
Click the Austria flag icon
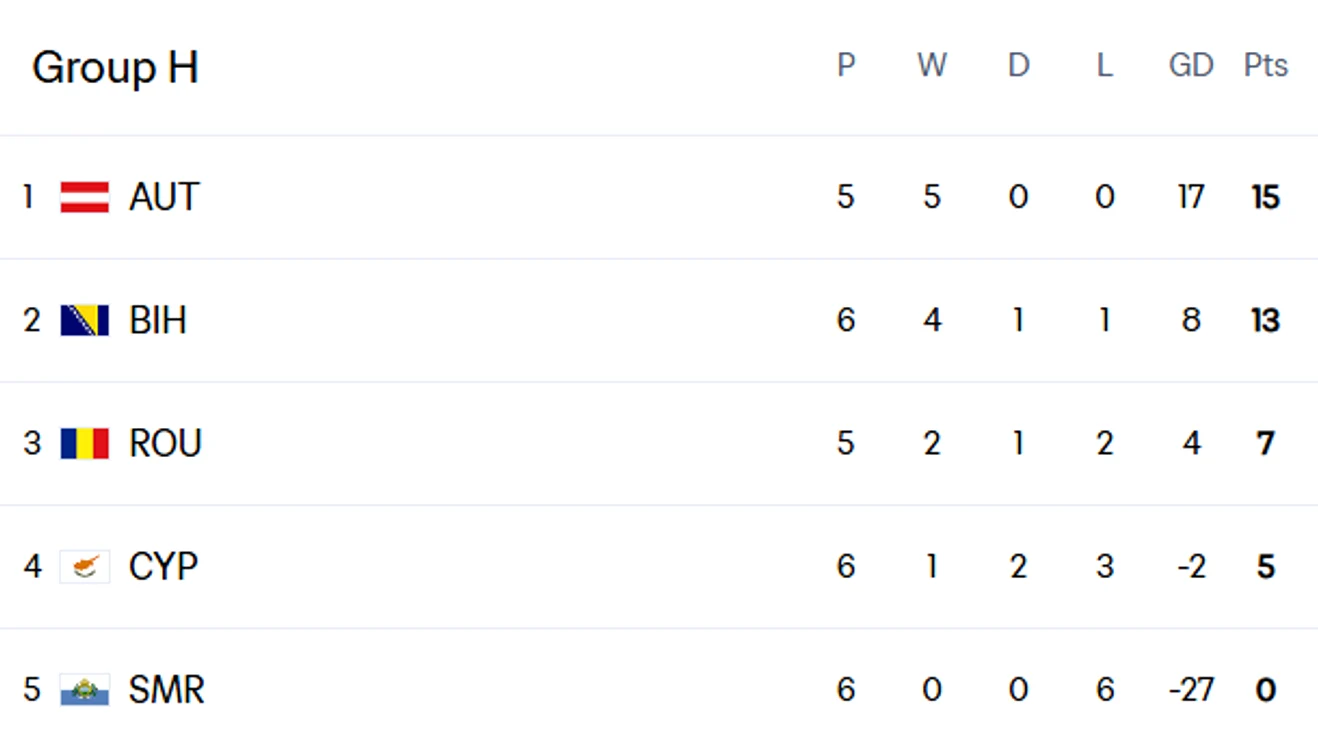[85, 197]
